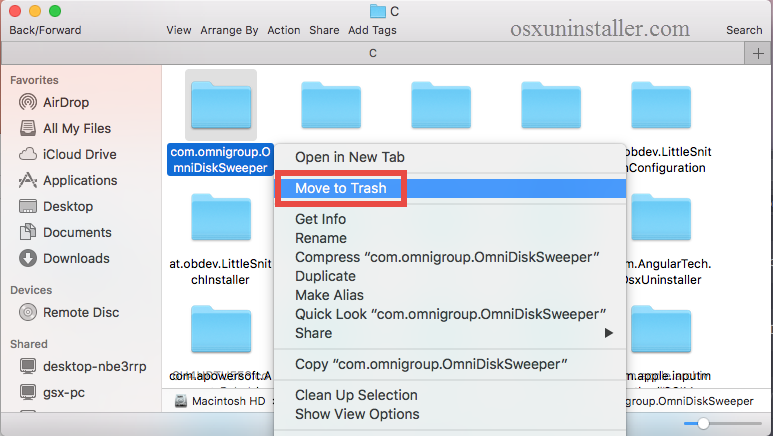Select the AngularTech.OsxUninstaller folder icon
The image size is (773, 436).
pos(661,217)
